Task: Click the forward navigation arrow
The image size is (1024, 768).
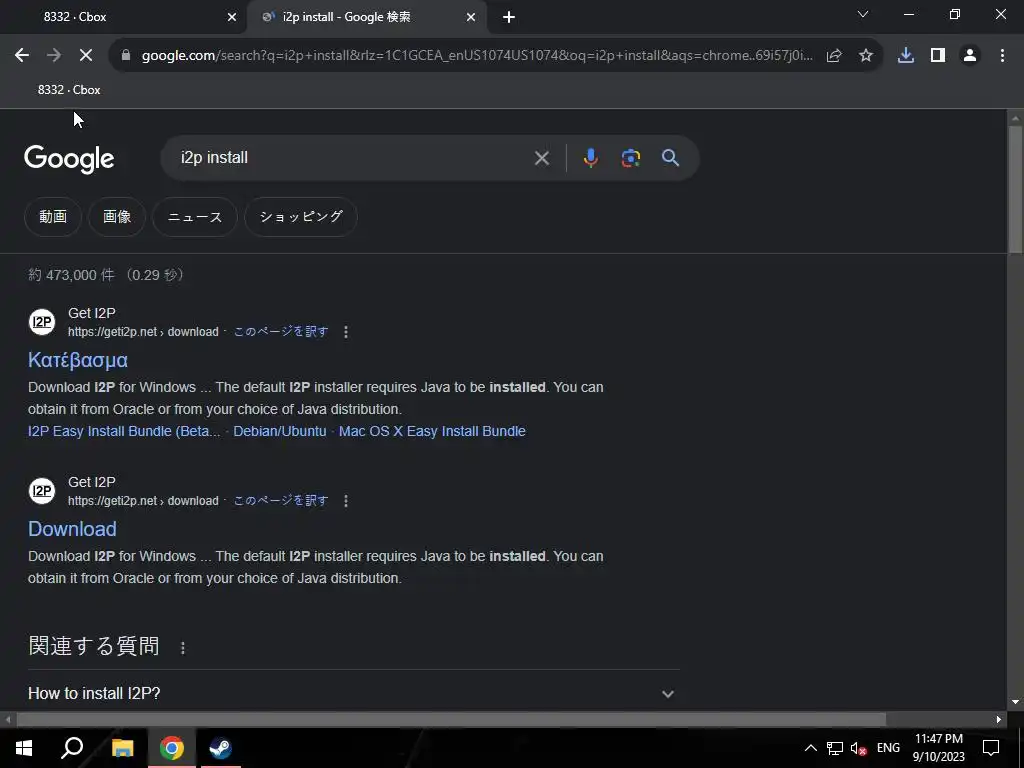Action: pos(54,56)
